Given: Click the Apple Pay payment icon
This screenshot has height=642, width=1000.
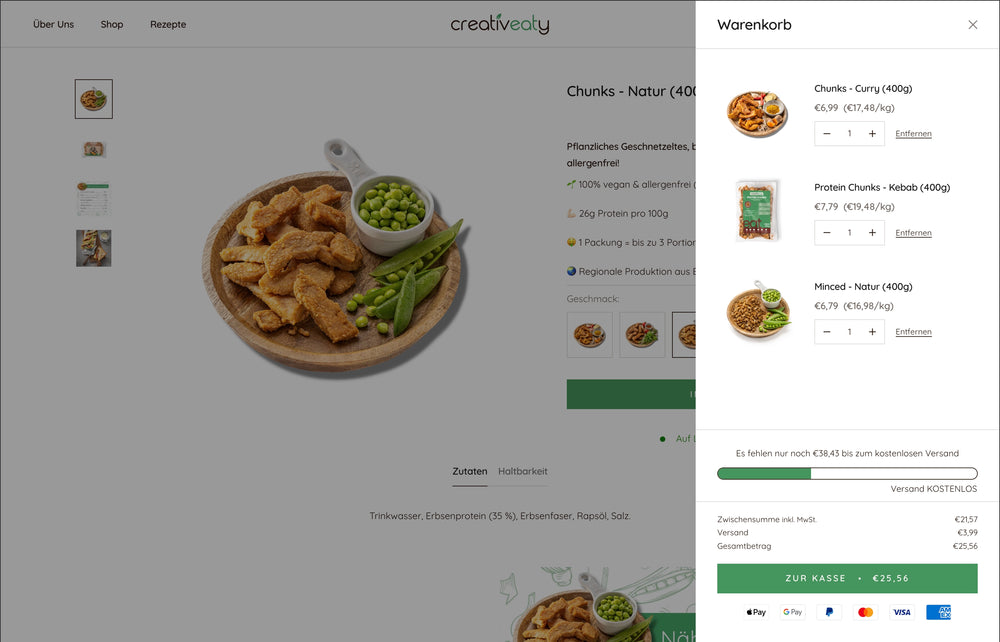Looking at the screenshot, I should [x=755, y=612].
